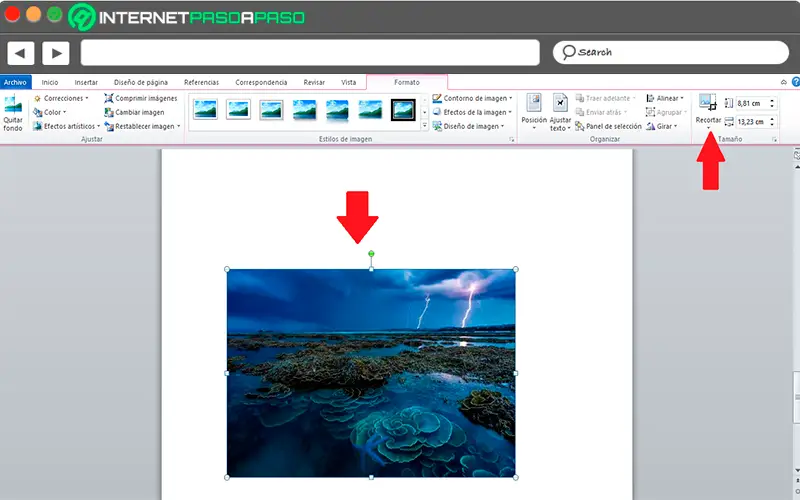Open the Color adjustment dropdown

point(50,112)
